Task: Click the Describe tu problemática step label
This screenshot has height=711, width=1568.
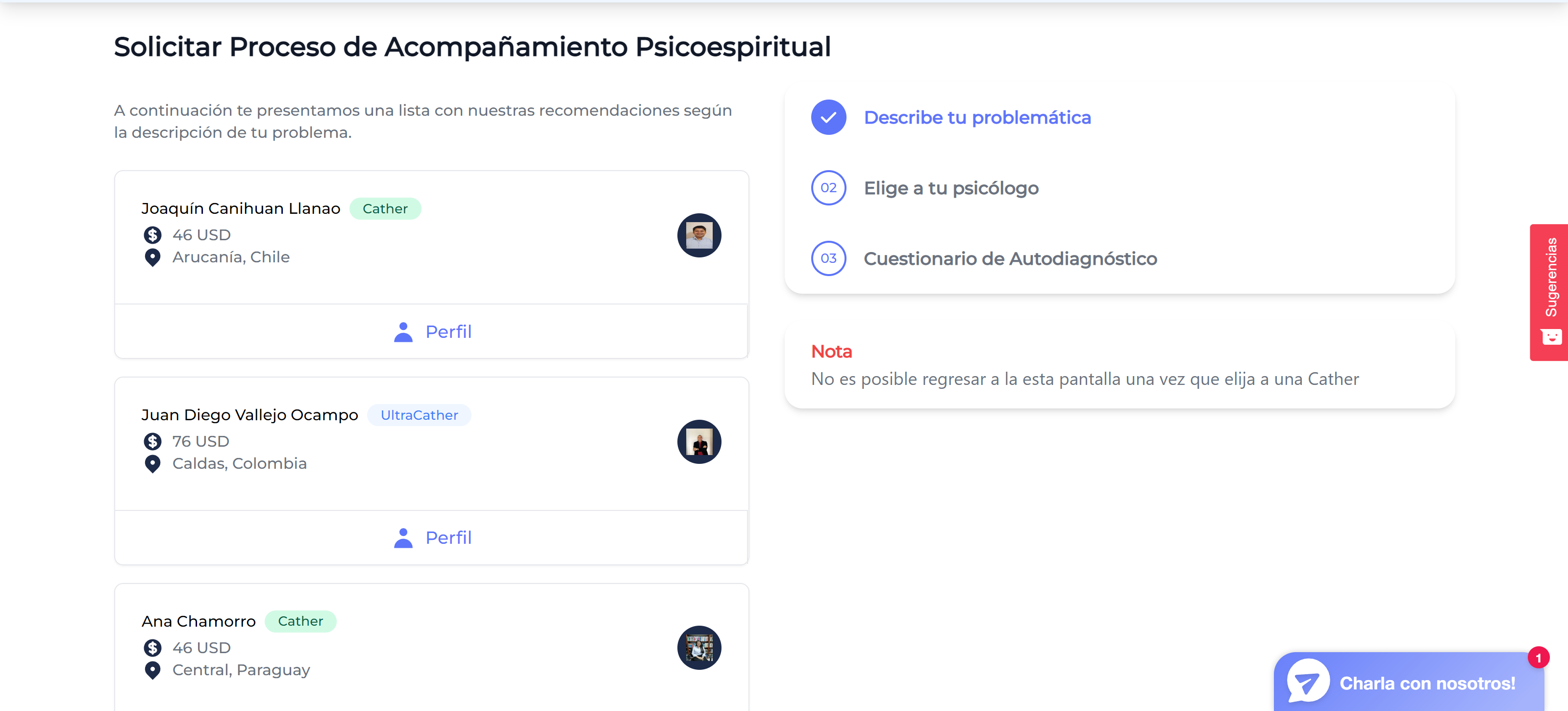Action: click(977, 117)
